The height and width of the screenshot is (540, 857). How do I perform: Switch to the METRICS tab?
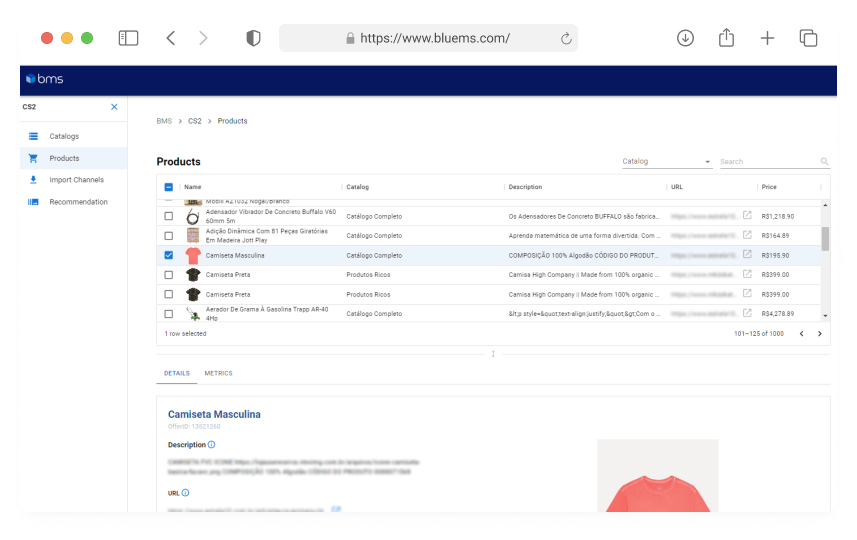click(x=218, y=373)
